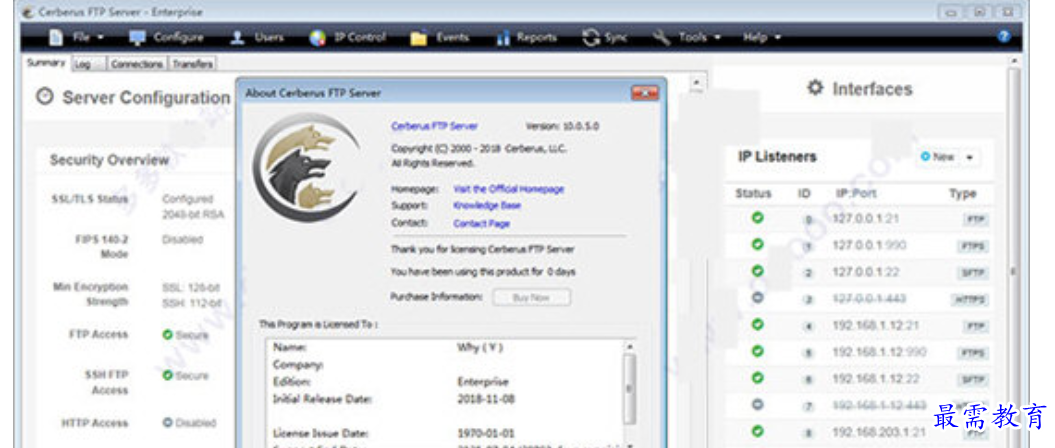
Task: Click status icon for 192.168.1.12:21
Action: (x=757, y=324)
